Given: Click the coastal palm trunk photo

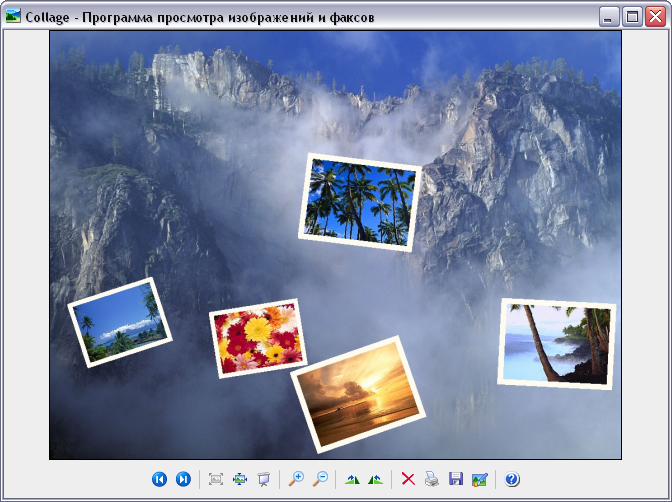Looking at the screenshot, I should [x=557, y=344].
